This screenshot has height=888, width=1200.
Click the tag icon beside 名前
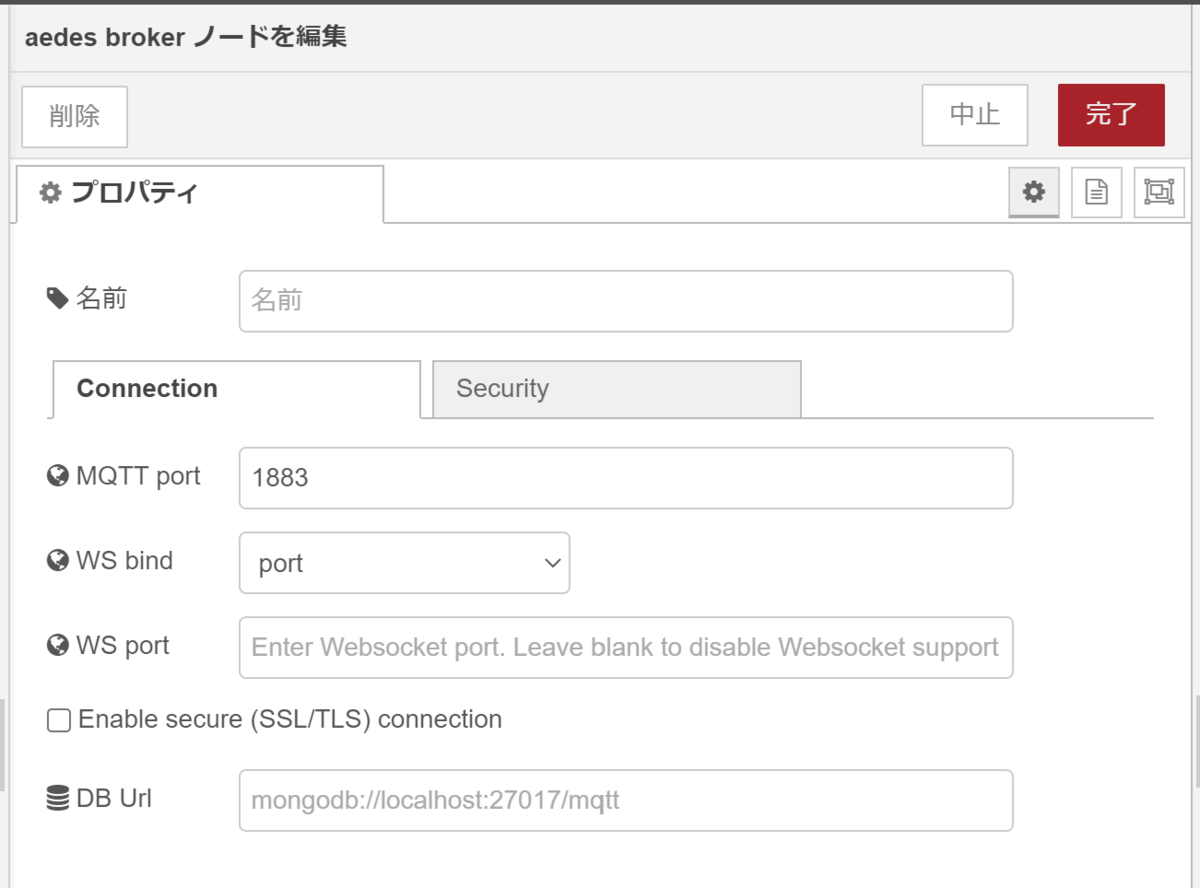pyautogui.click(x=58, y=297)
